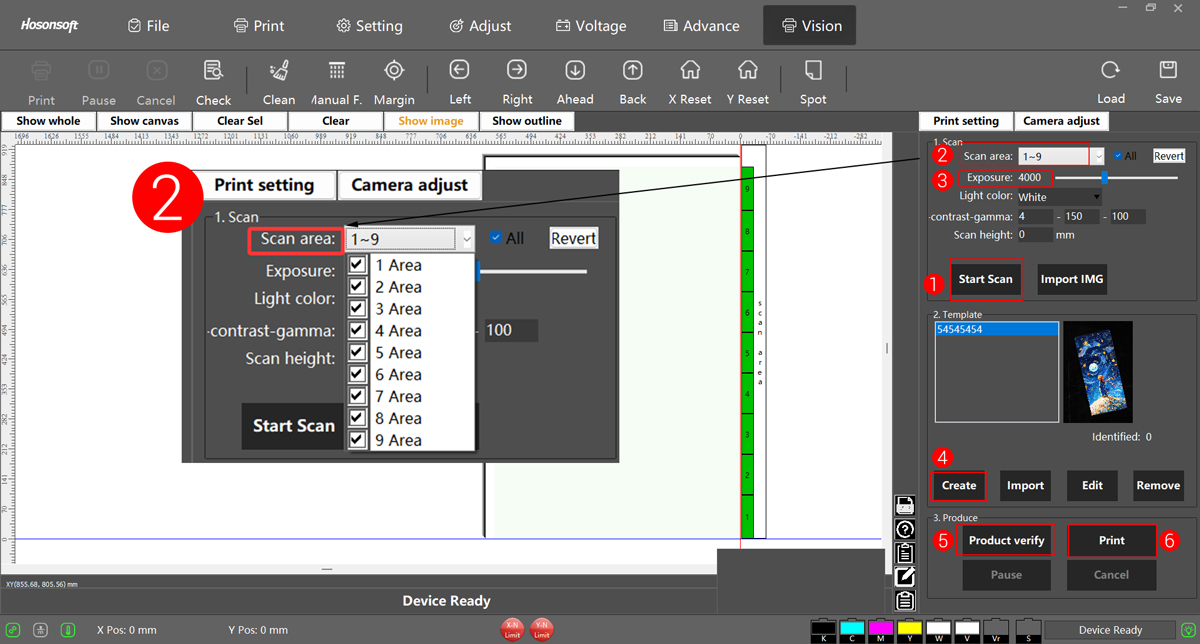Open the File menu
Image resolution: width=1200 pixels, height=644 pixels.
tap(148, 26)
